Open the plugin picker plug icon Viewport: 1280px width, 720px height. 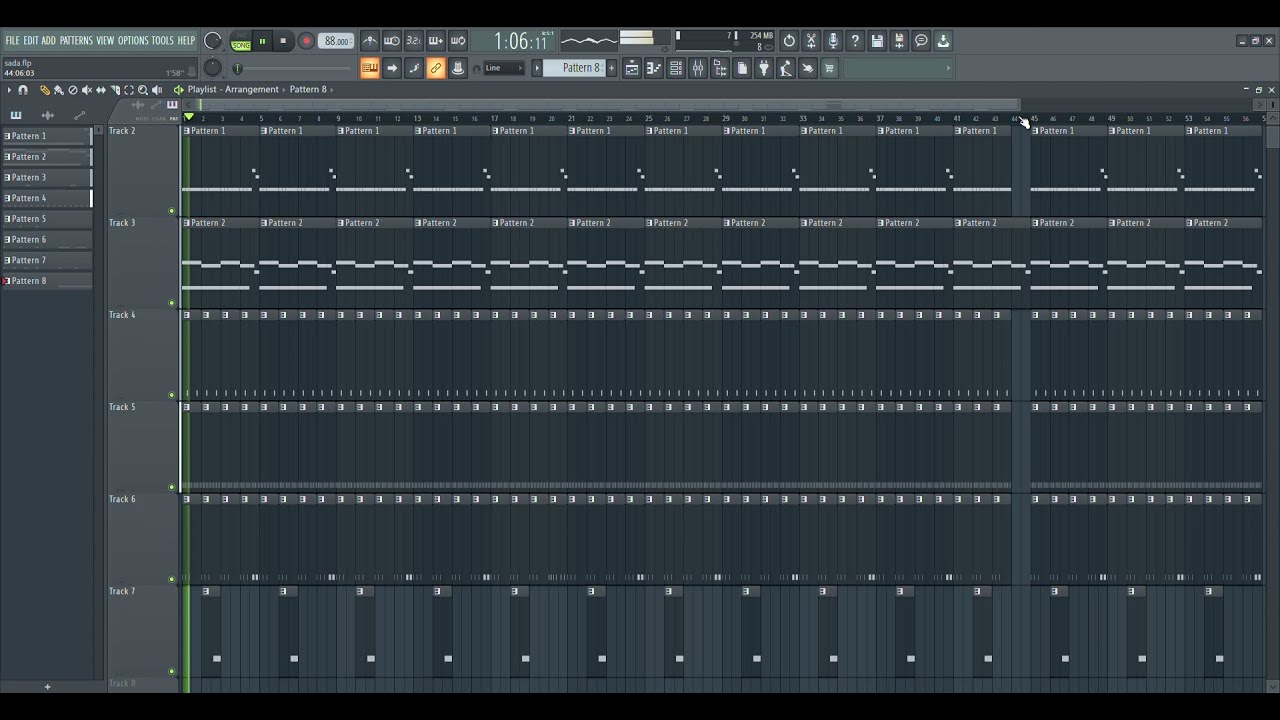coord(764,68)
